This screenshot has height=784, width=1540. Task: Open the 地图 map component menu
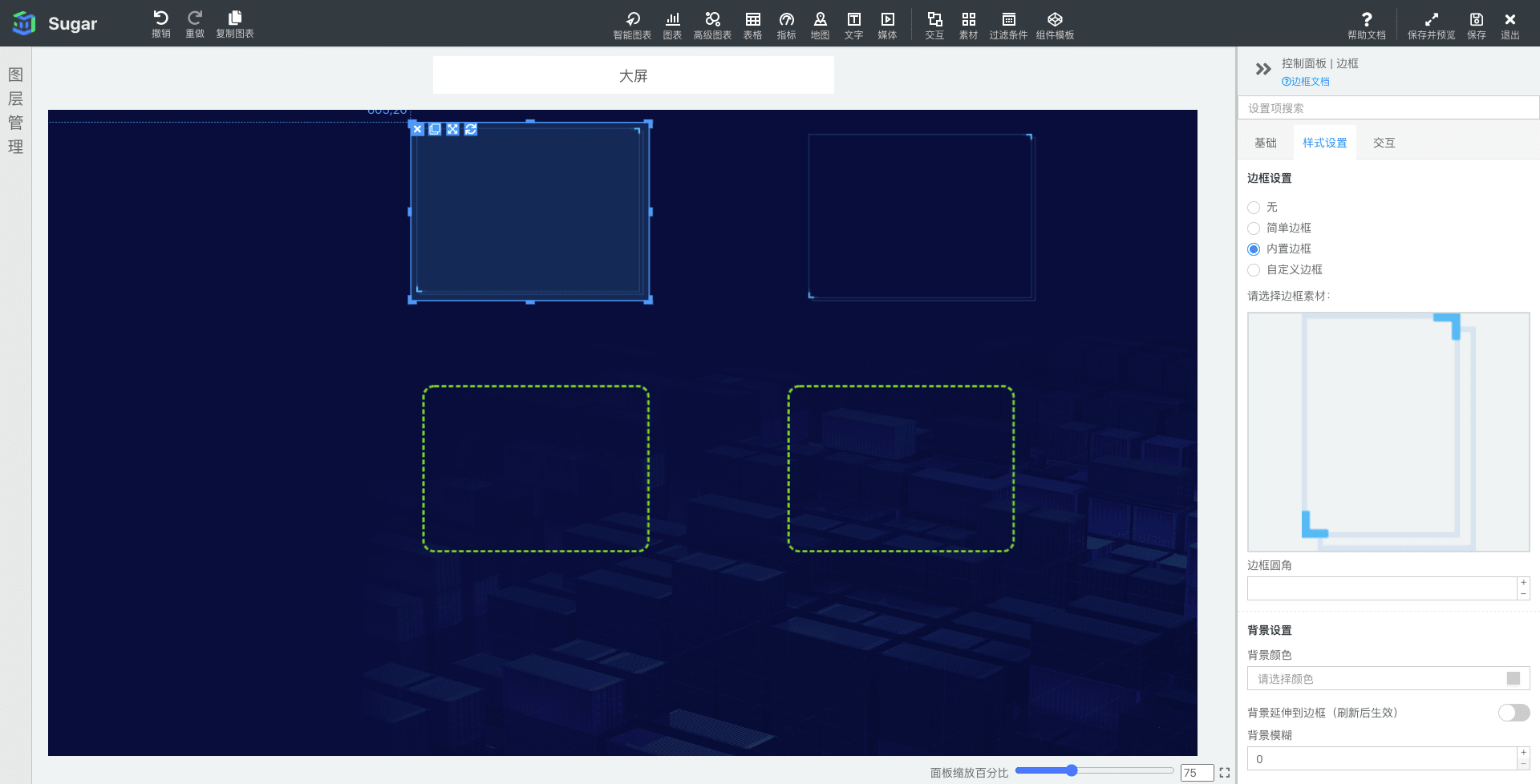820,26
